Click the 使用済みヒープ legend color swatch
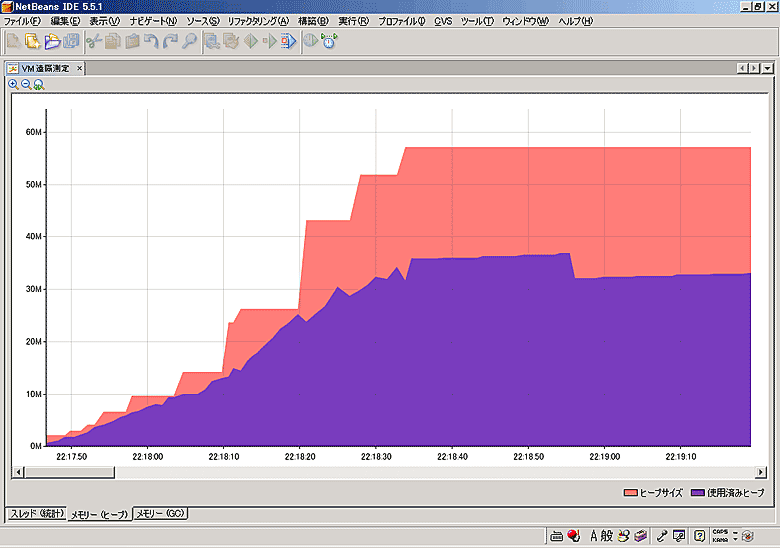 pos(698,493)
